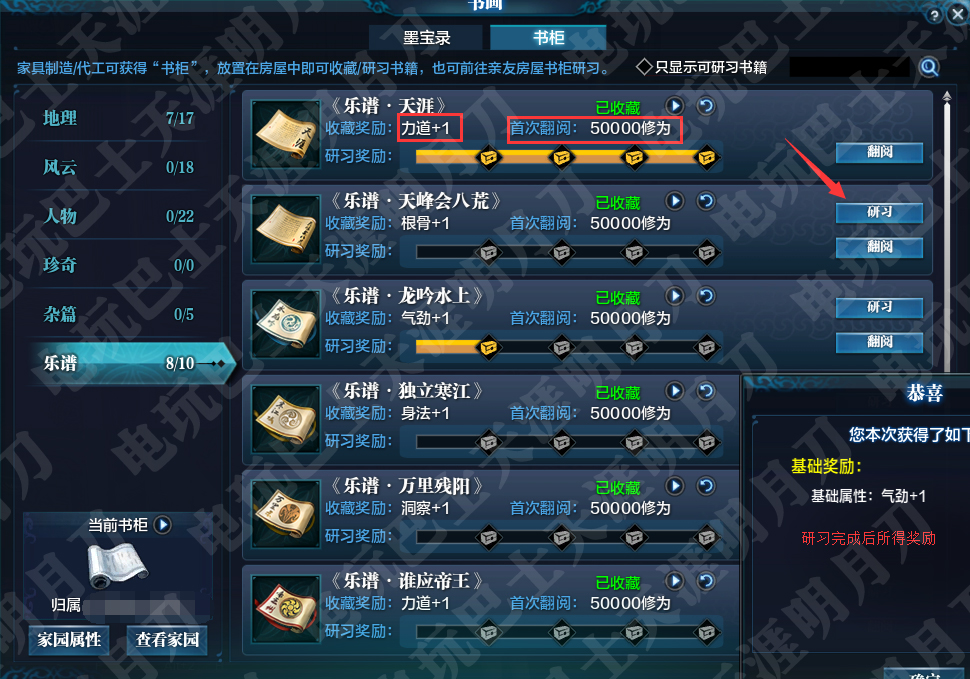This screenshot has height=679, width=970.
Task: Click play icon beside 乐谱·天涯
Action: pos(675,106)
